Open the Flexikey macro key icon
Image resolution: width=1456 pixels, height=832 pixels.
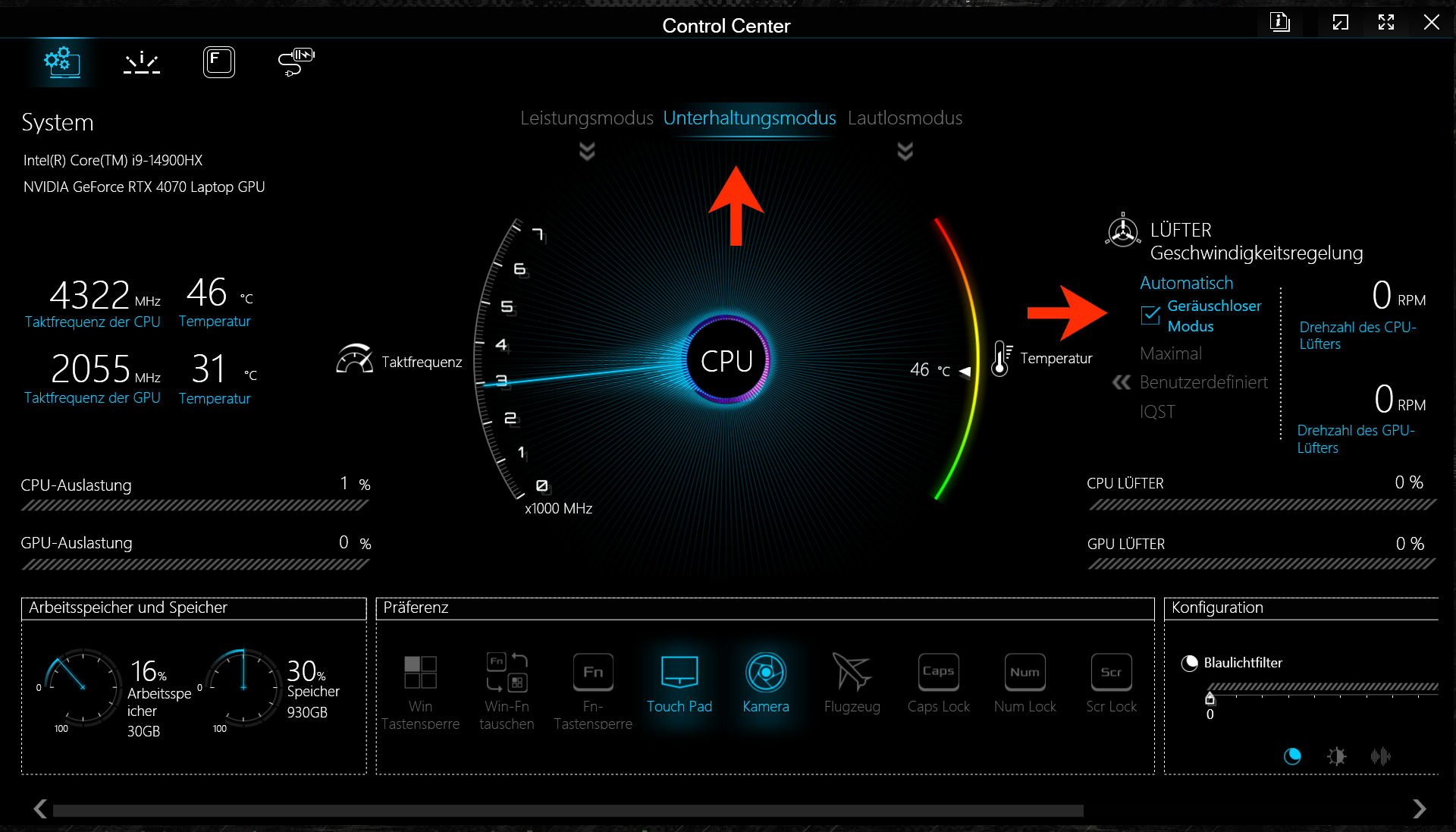point(218,62)
